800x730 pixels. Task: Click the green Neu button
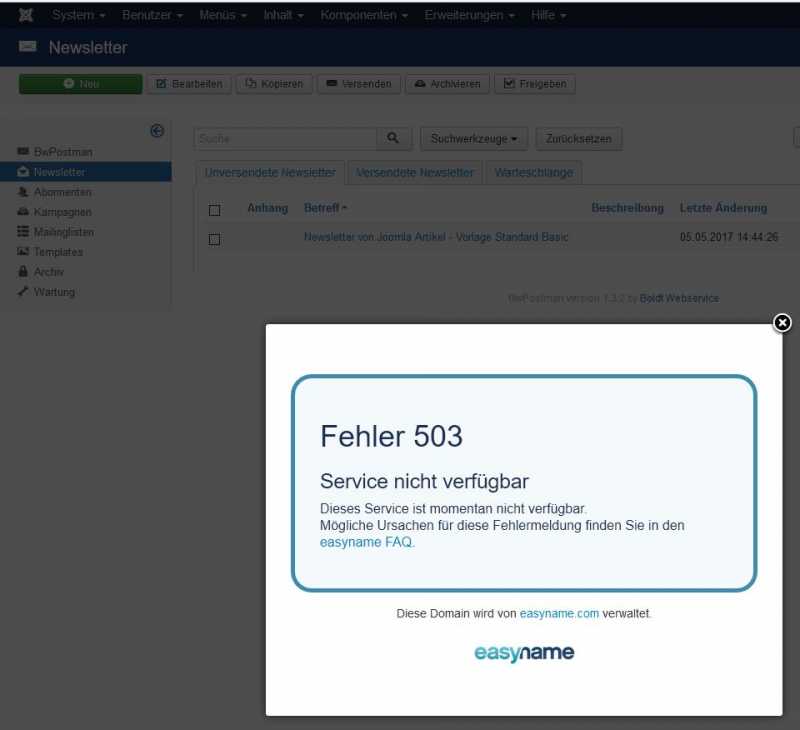[81, 84]
